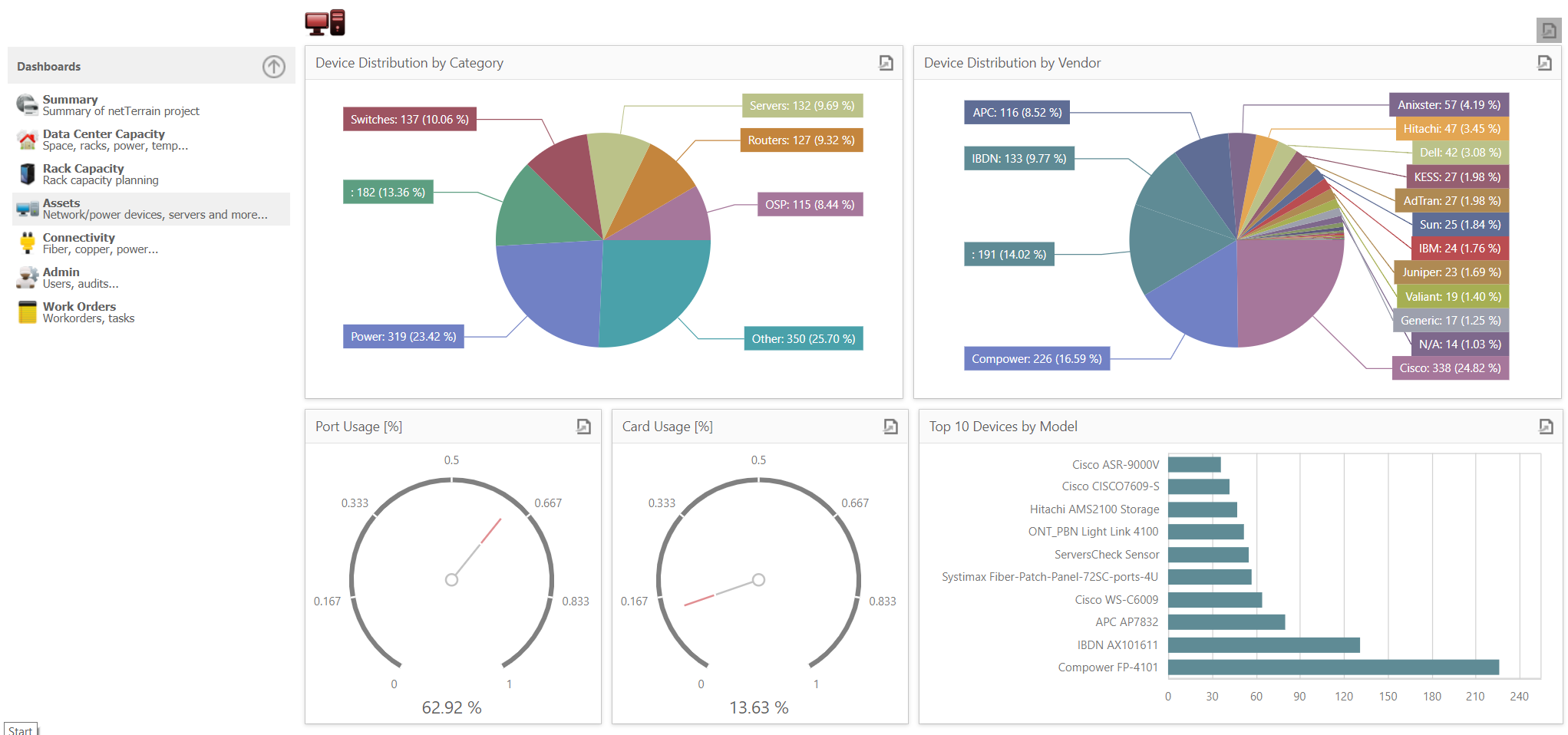Export the Top 10 Devices by Model chart
The width and height of the screenshot is (1568, 735).
(x=1546, y=427)
